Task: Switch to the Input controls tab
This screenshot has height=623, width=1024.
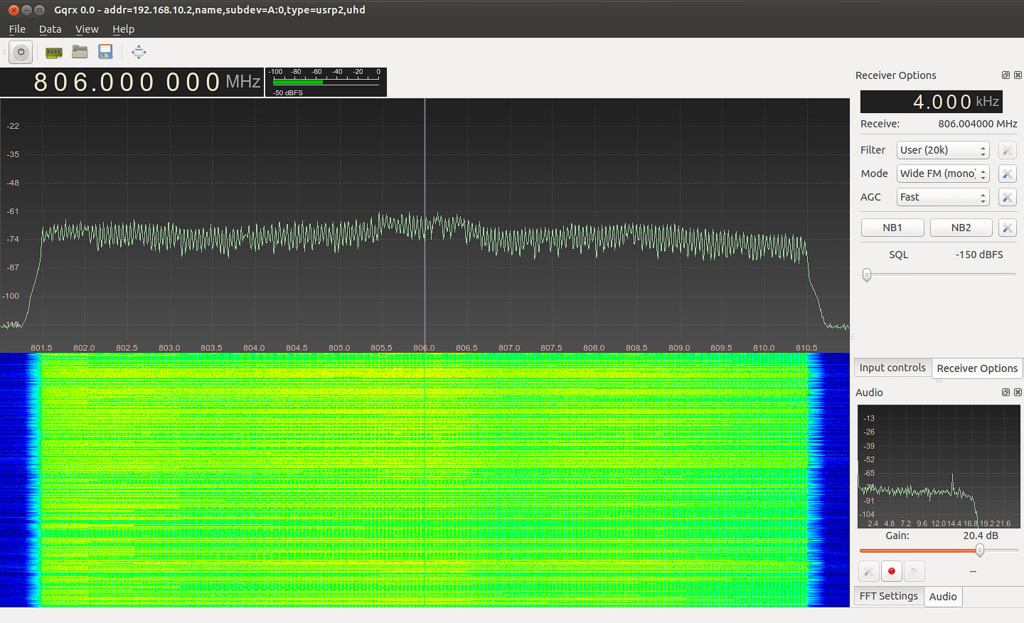Action: [x=892, y=368]
